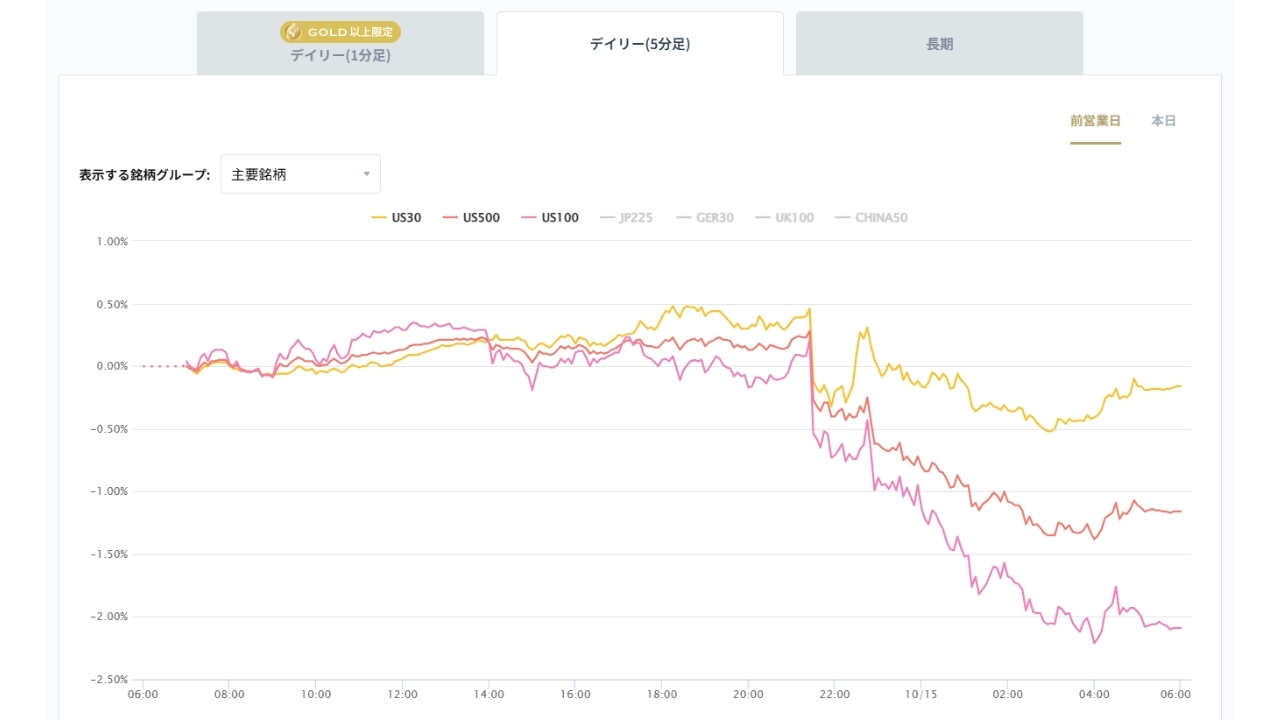Screen dimensions: 1280x720
Task: Click the -2.50% y-axis label
Action: (111, 680)
